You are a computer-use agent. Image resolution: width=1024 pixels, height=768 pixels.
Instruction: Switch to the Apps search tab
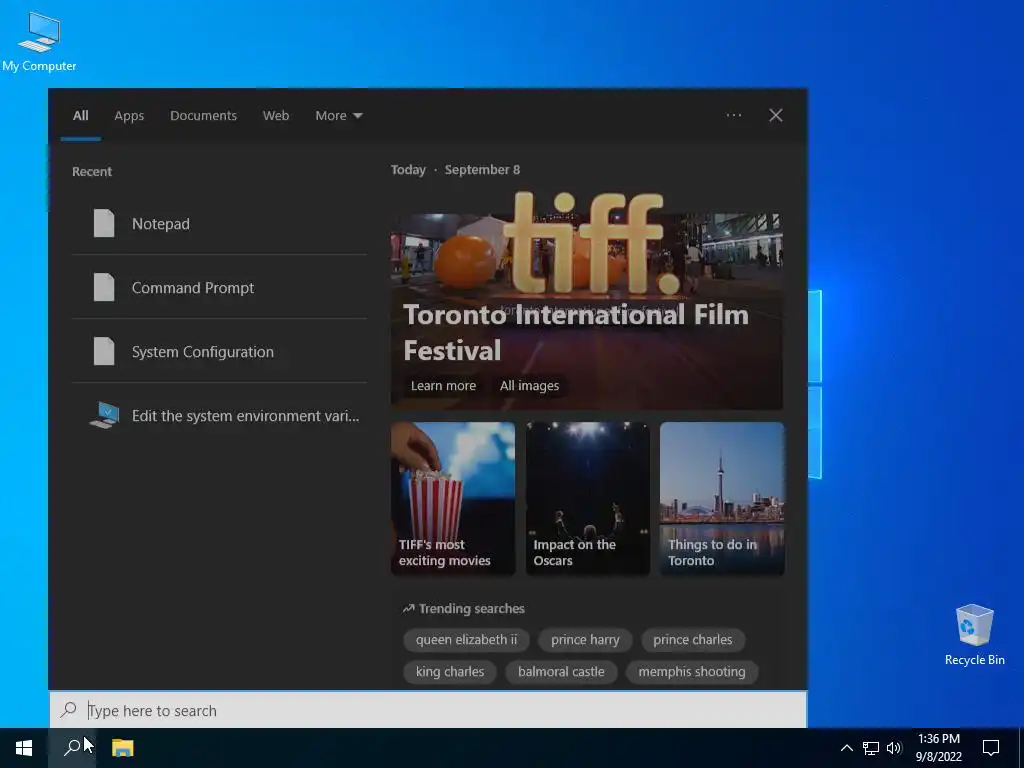[x=129, y=116]
